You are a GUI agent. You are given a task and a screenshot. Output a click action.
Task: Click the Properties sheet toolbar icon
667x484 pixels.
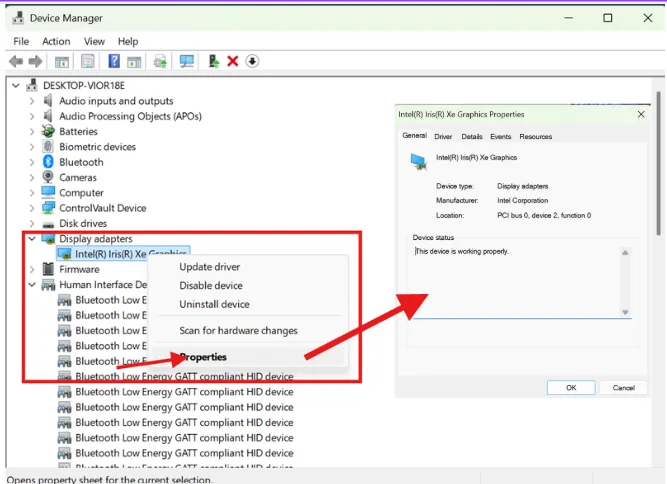coord(88,61)
